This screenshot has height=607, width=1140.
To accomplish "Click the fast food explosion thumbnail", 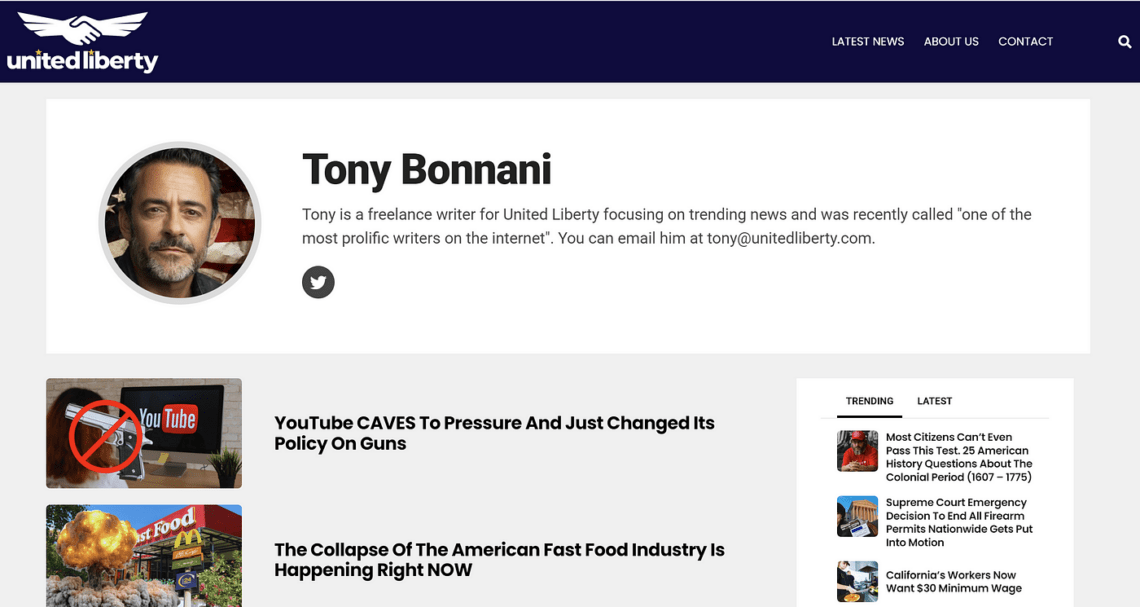I will pyautogui.click(x=144, y=556).
